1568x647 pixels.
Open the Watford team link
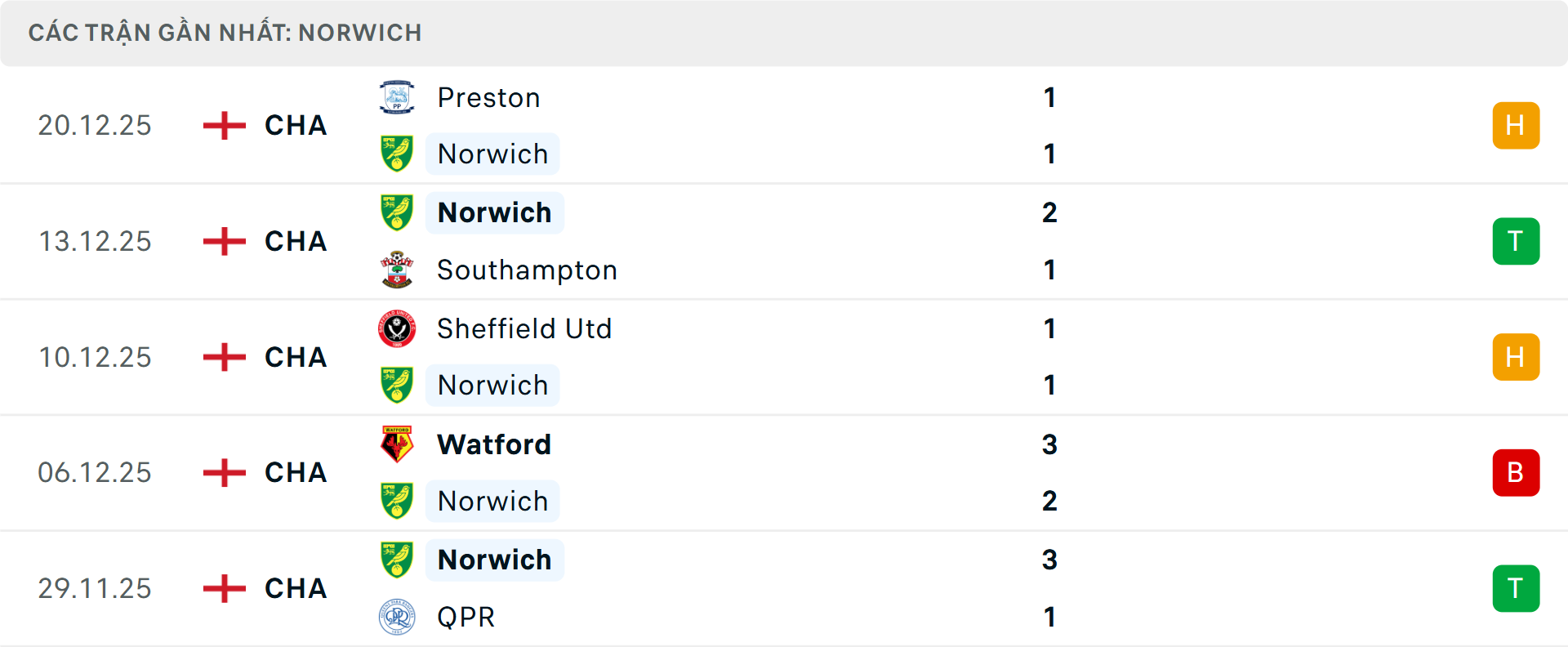pos(494,444)
